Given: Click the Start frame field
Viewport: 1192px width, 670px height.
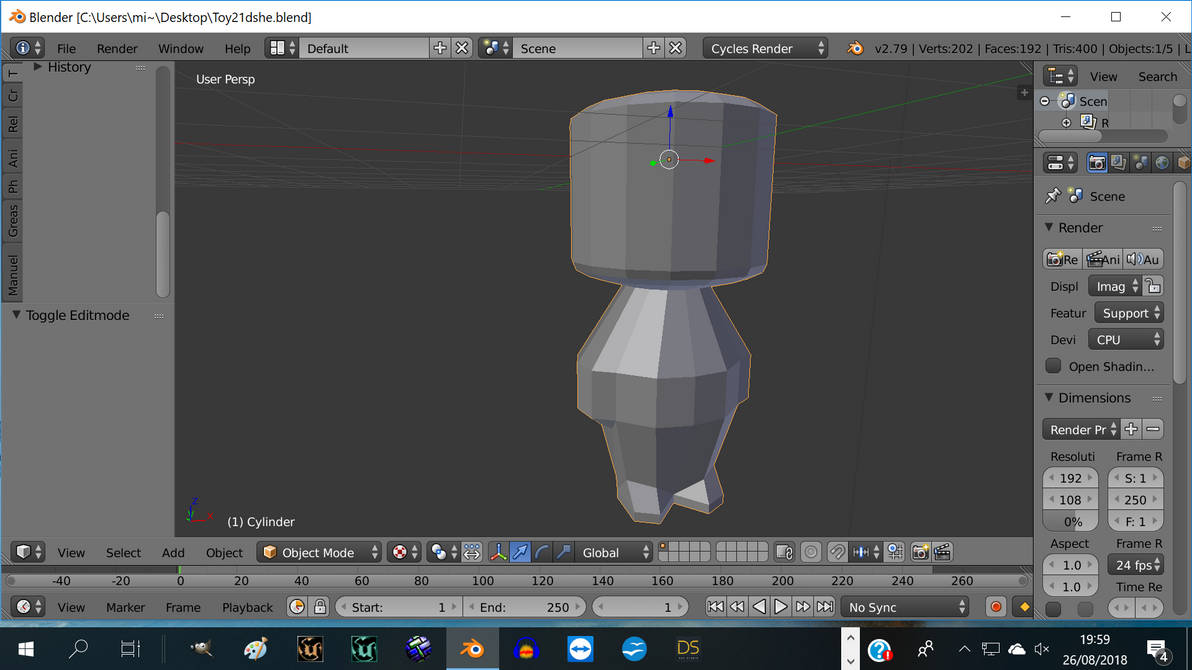Looking at the screenshot, I should coord(398,607).
